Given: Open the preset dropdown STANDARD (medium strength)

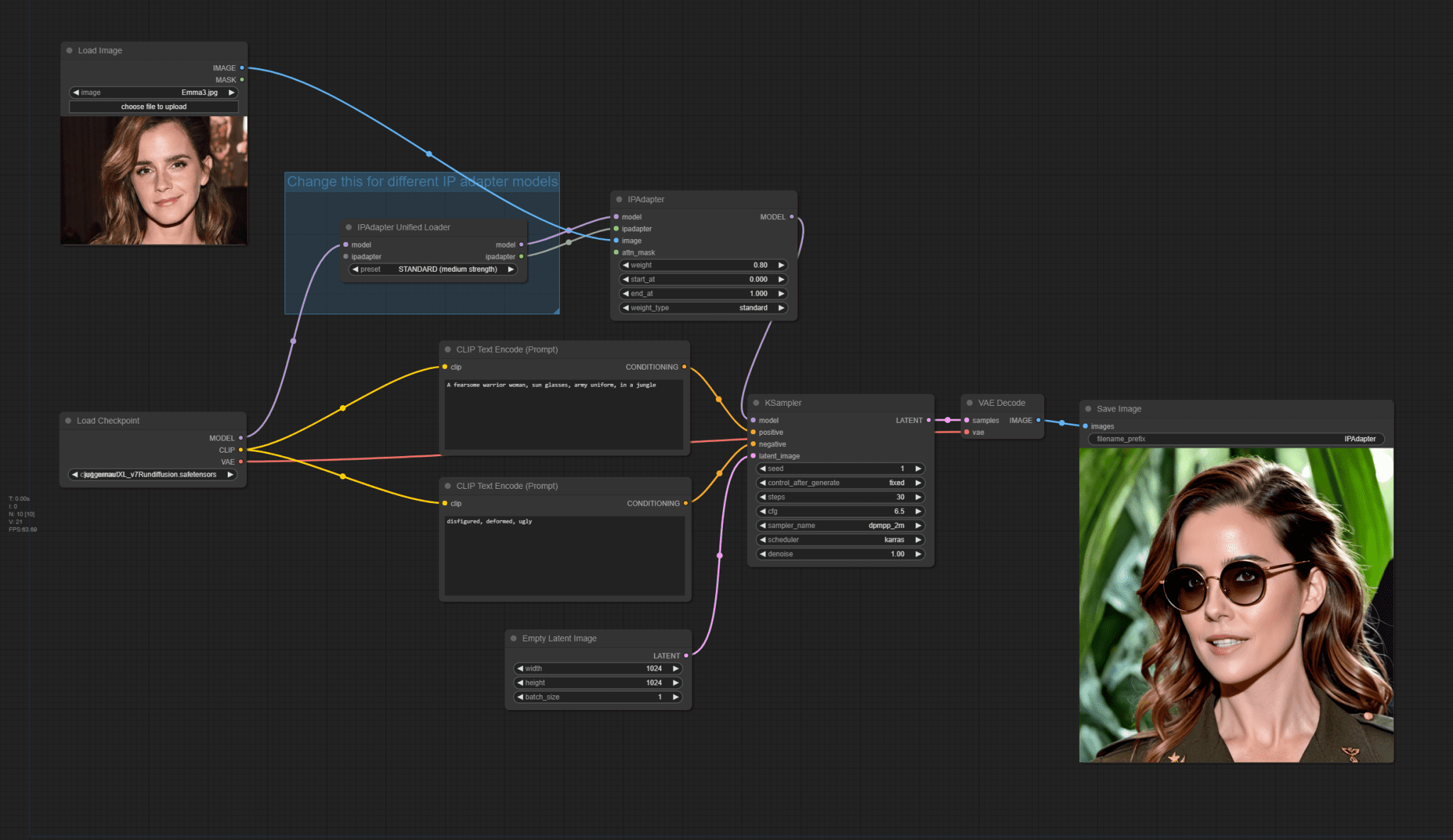Looking at the screenshot, I should point(433,270).
